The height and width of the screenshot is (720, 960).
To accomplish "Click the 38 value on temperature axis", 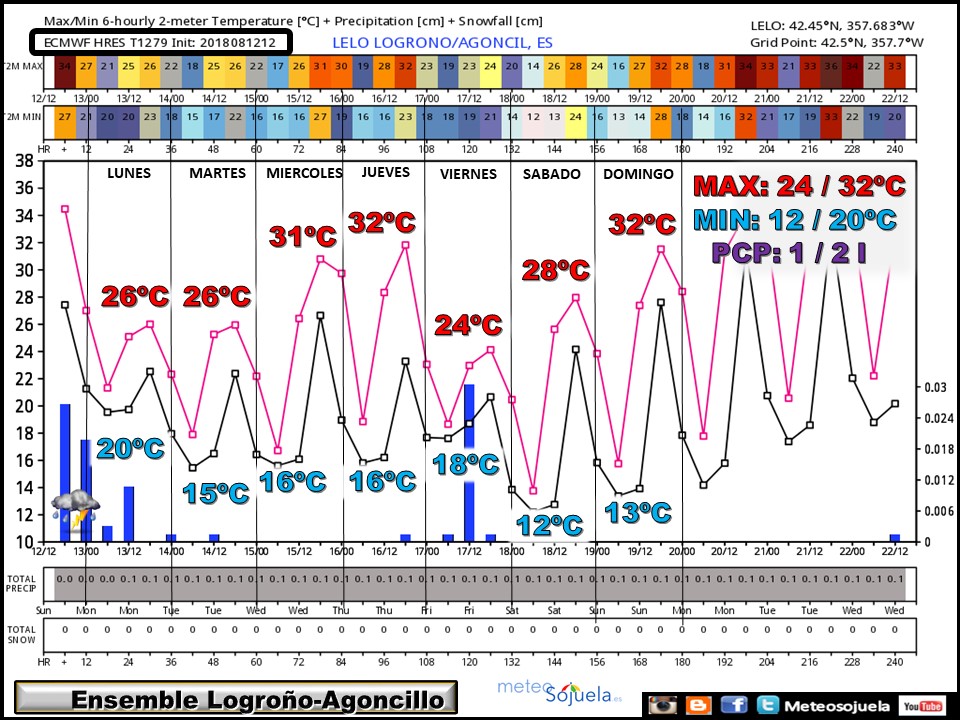I will (x=24, y=161).
